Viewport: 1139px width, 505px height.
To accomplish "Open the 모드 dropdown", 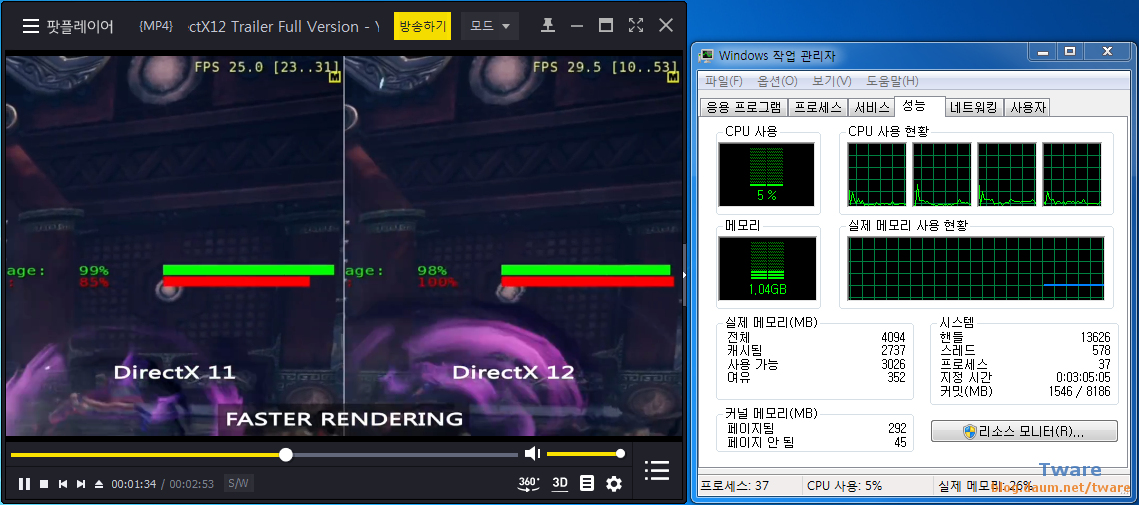I will [x=490, y=26].
